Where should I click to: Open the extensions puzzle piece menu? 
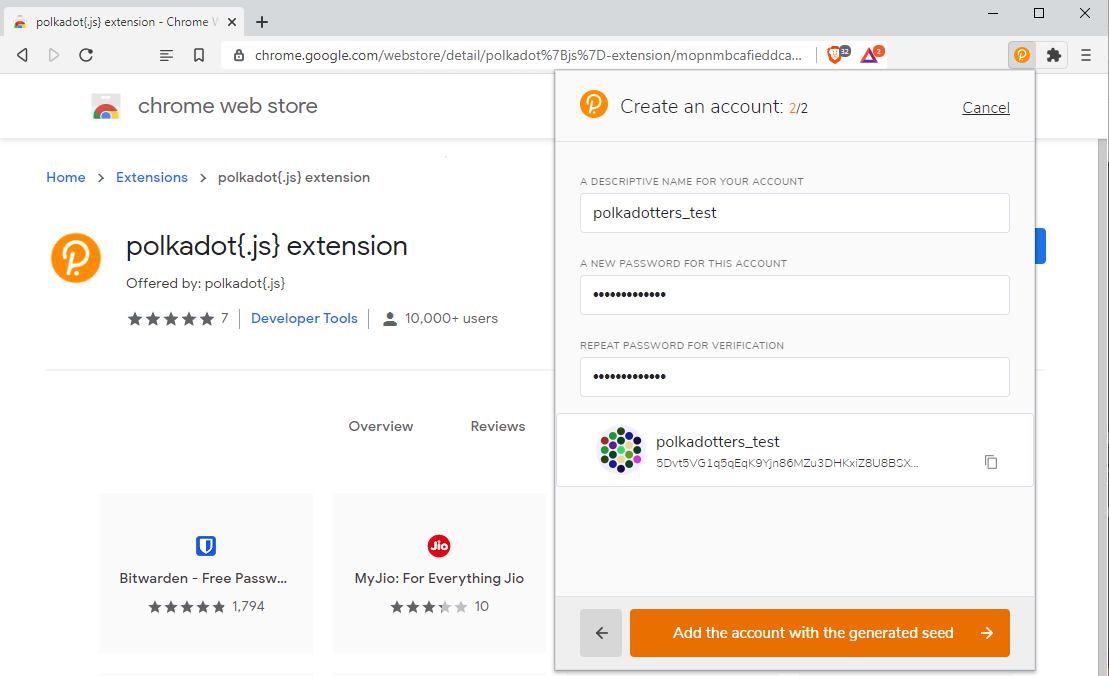(x=1054, y=55)
